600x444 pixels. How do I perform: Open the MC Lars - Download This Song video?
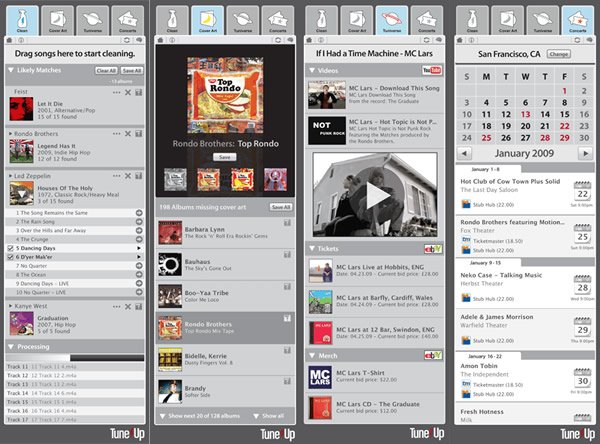pos(374,95)
